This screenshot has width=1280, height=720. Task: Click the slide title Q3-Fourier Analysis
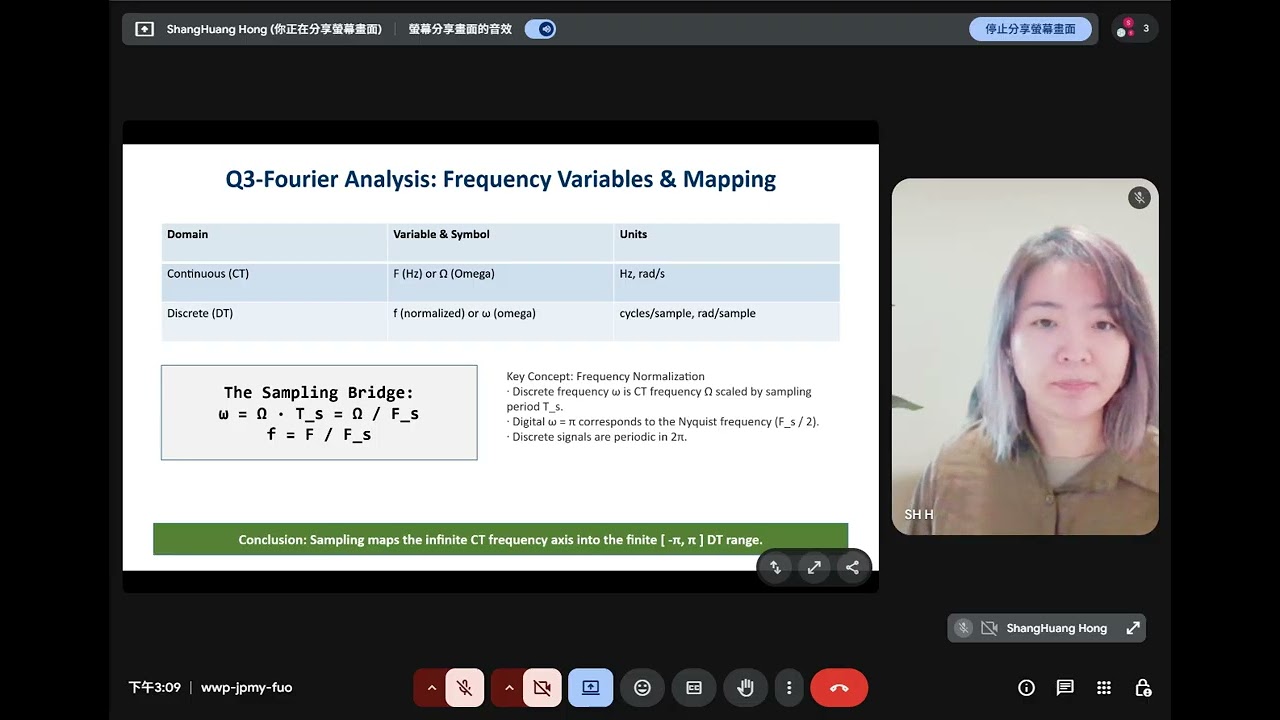[501, 180]
